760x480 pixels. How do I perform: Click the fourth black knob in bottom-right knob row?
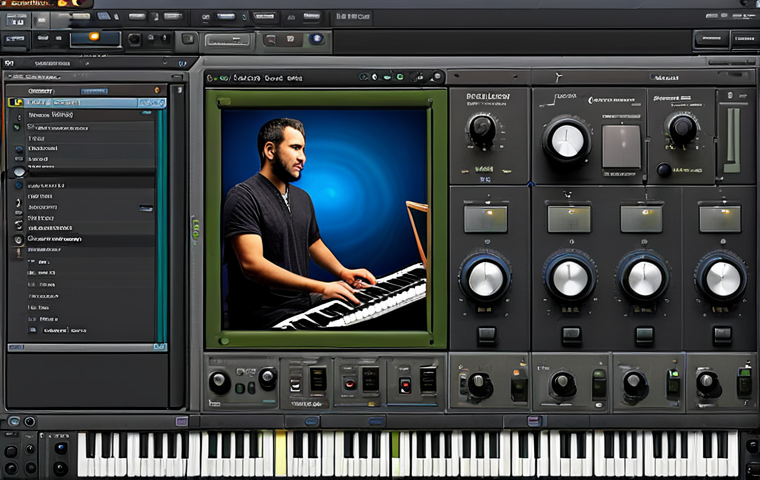708,383
